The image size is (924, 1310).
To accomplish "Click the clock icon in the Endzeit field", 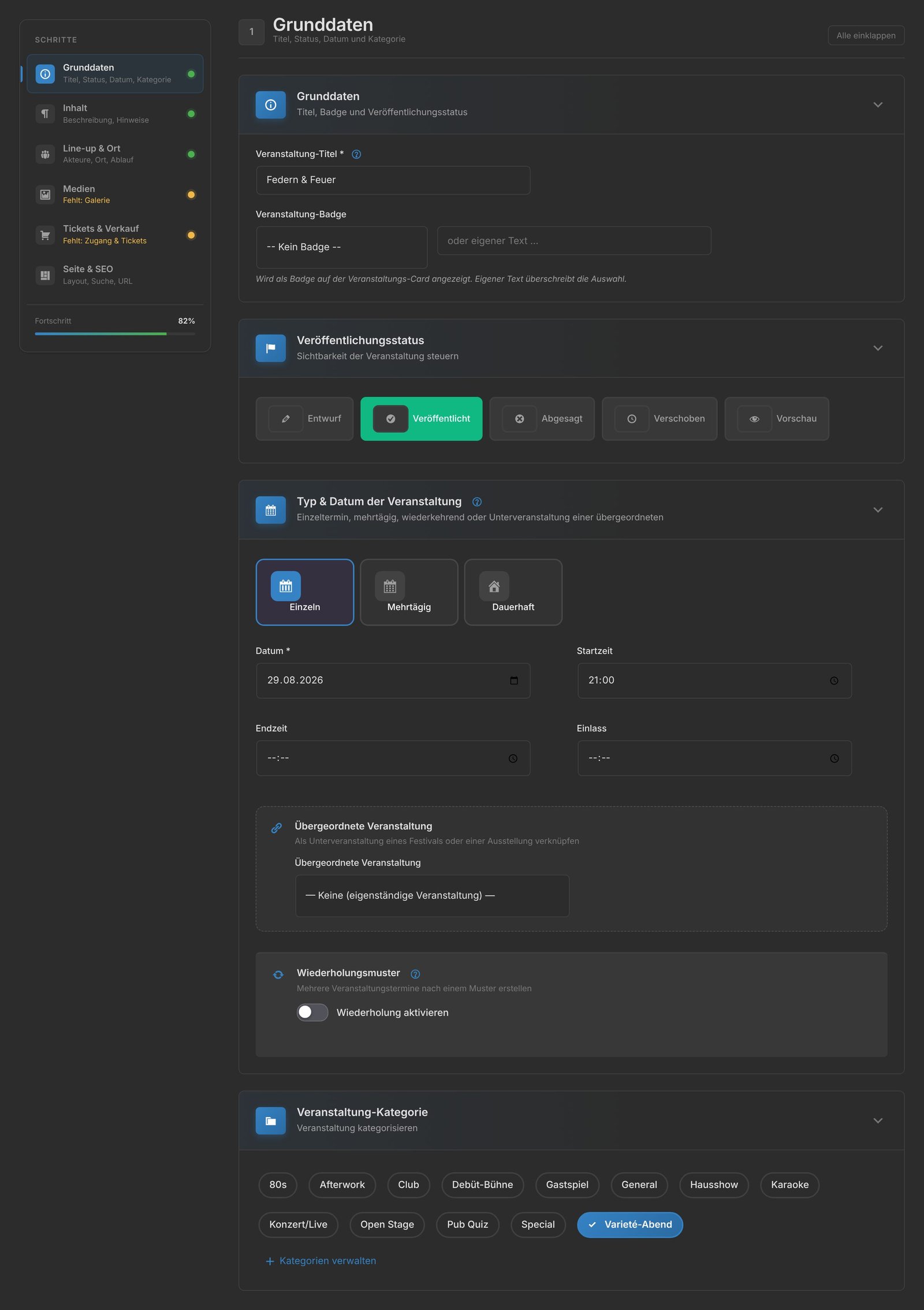I will (513, 758).
